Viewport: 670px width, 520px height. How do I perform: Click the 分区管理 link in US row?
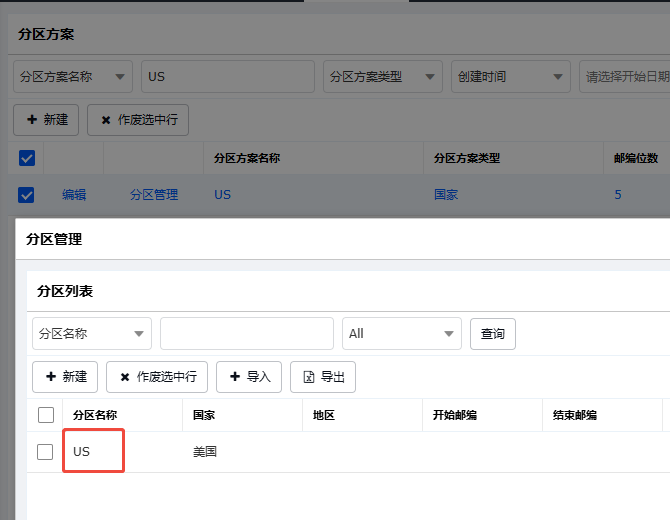[154, 195]
